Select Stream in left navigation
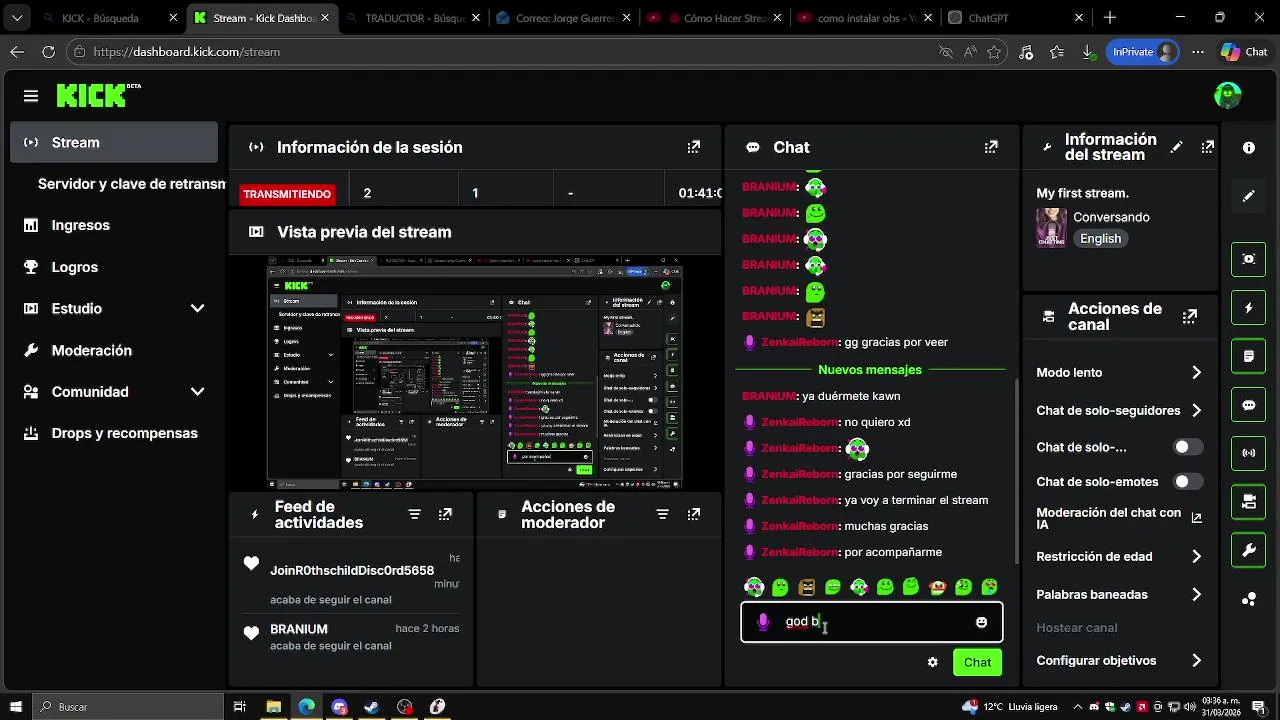 tap(114, 142)
